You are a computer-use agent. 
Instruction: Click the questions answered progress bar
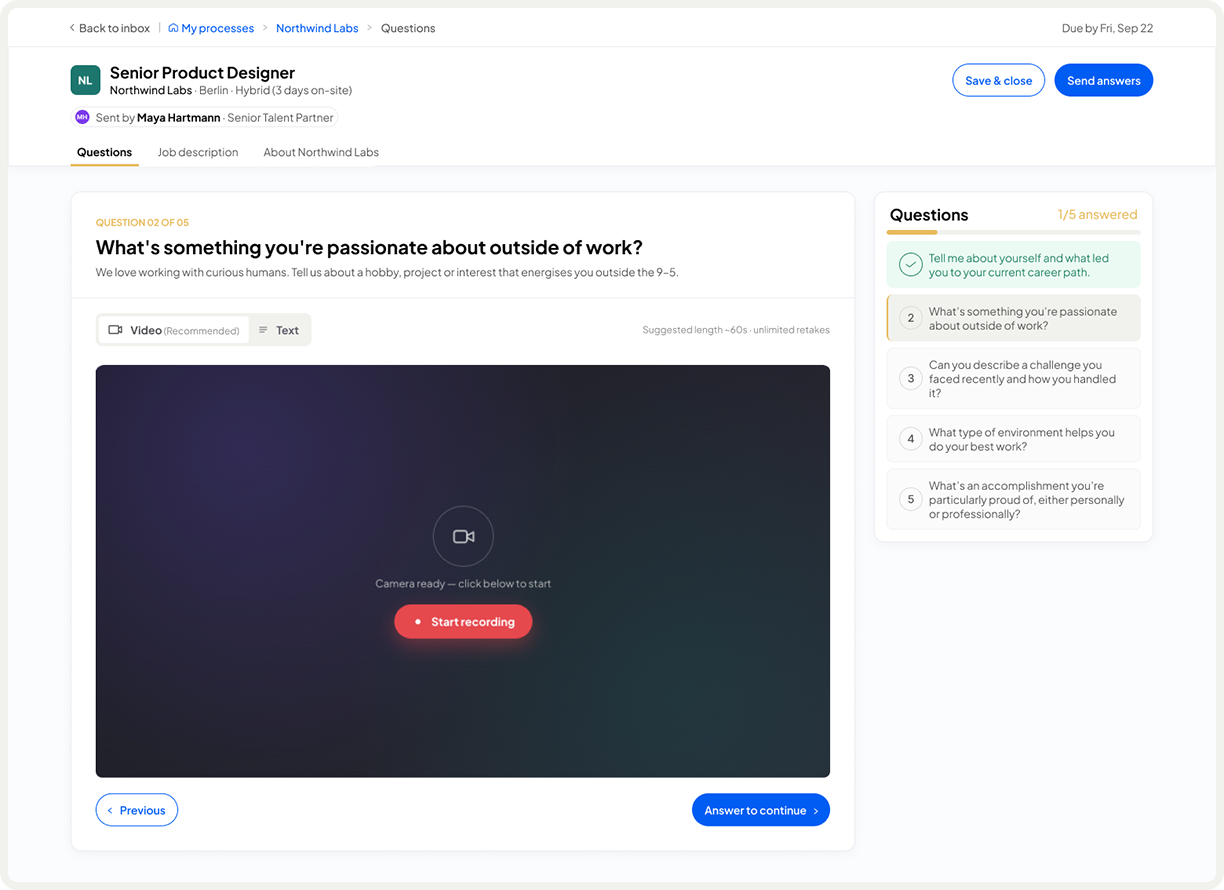[1013, 232]
